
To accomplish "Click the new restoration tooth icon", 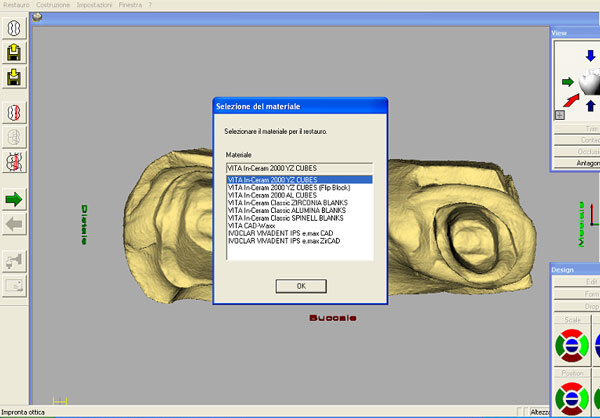I will pyautogui.click(x=14, y=28).
